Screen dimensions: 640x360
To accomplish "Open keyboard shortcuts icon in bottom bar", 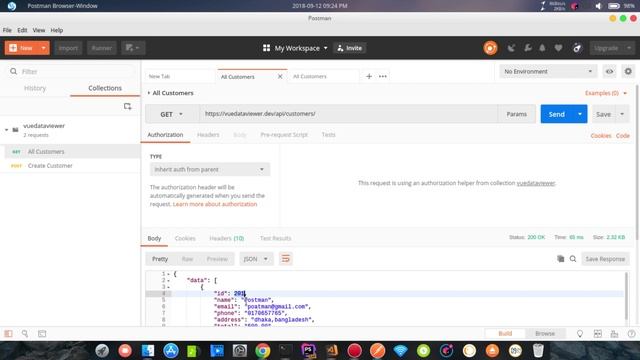I will 614,333.
